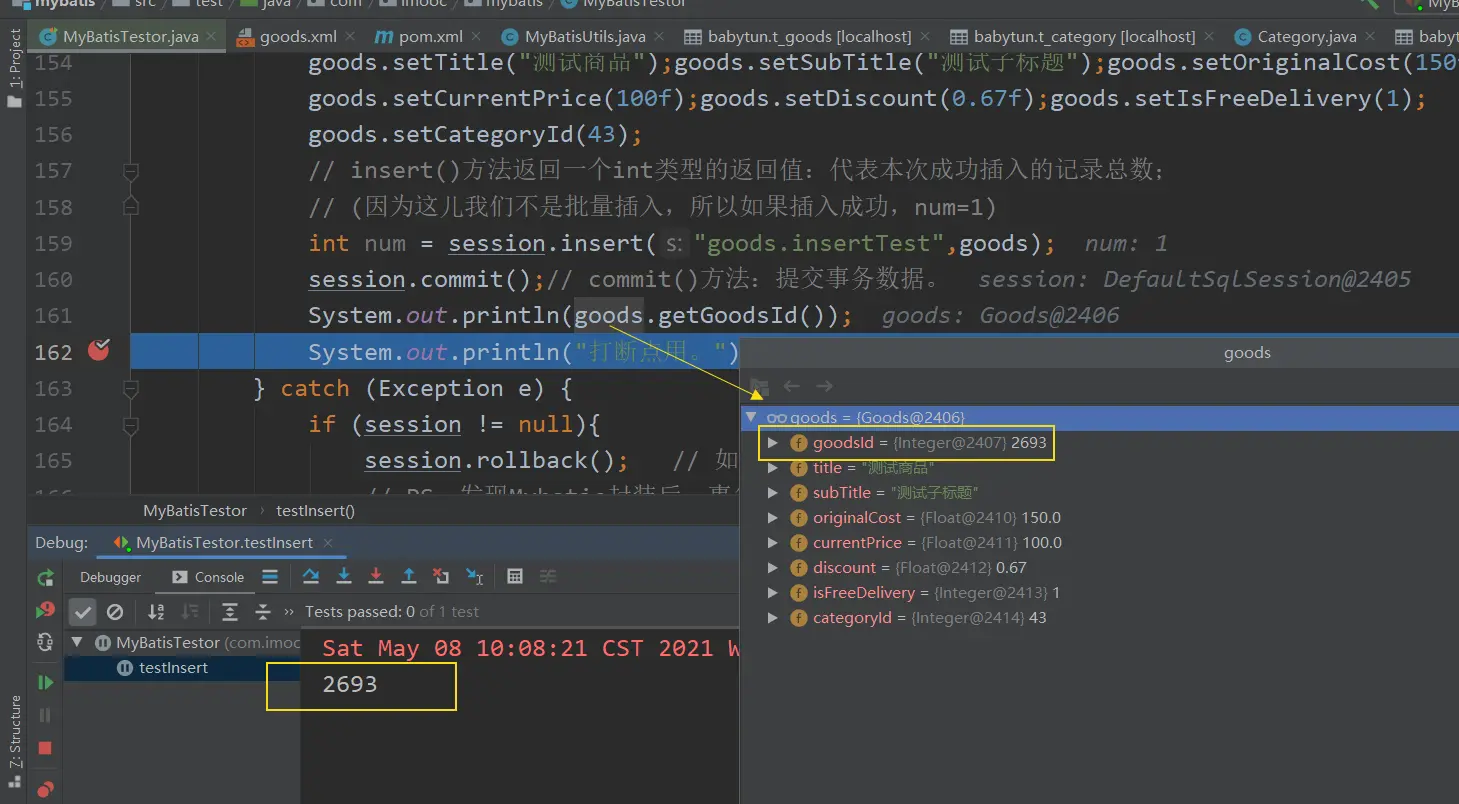Open the debug layout settings icon beside Console
The image size is (1459, 804).
tap(270, 576)
